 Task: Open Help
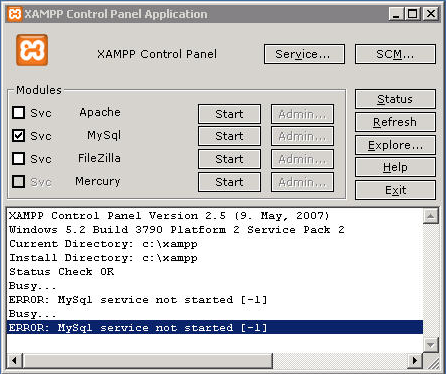click(x=395, y=167)
